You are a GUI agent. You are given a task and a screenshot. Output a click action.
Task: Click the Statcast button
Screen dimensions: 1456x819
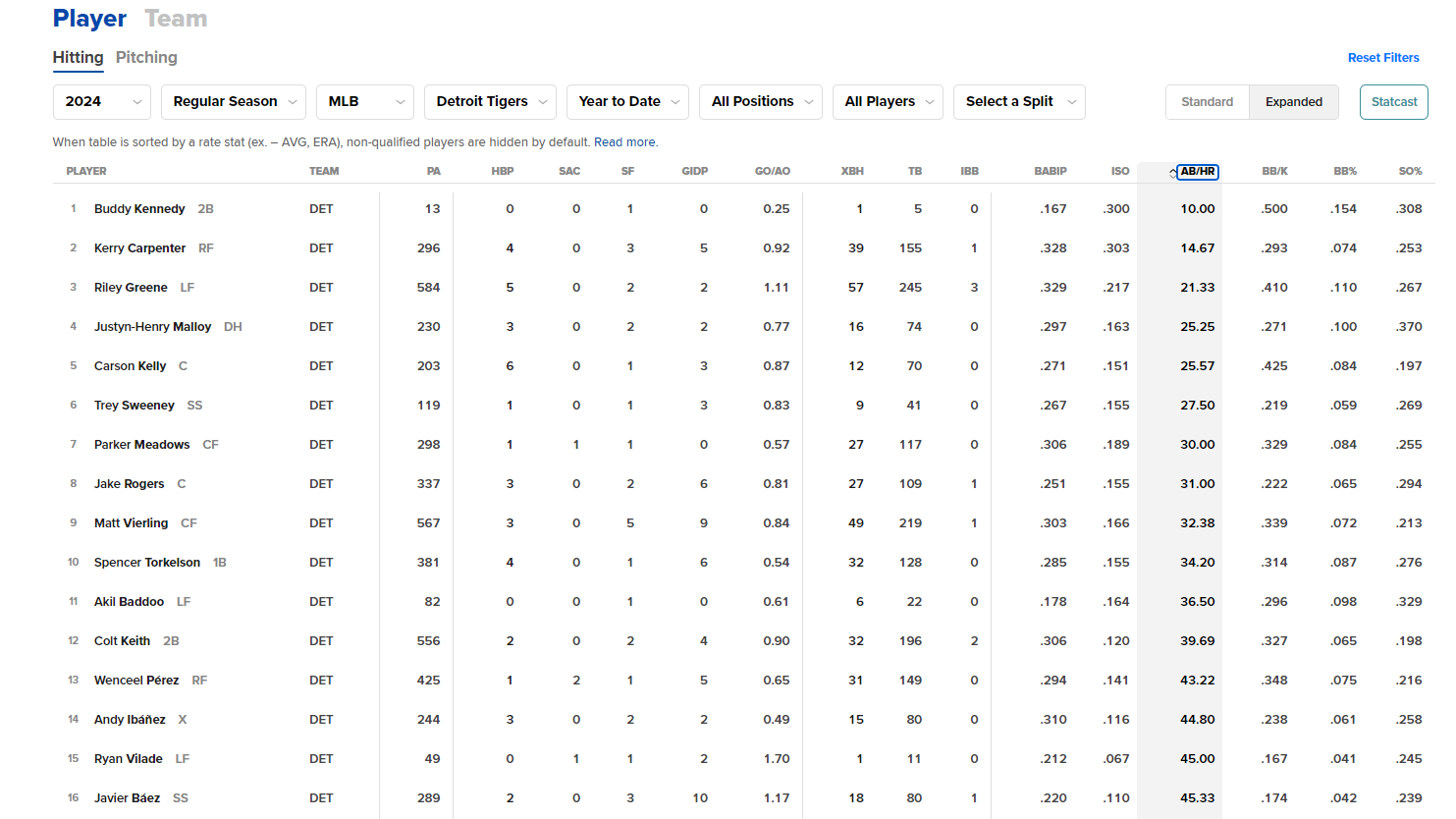1393,102
